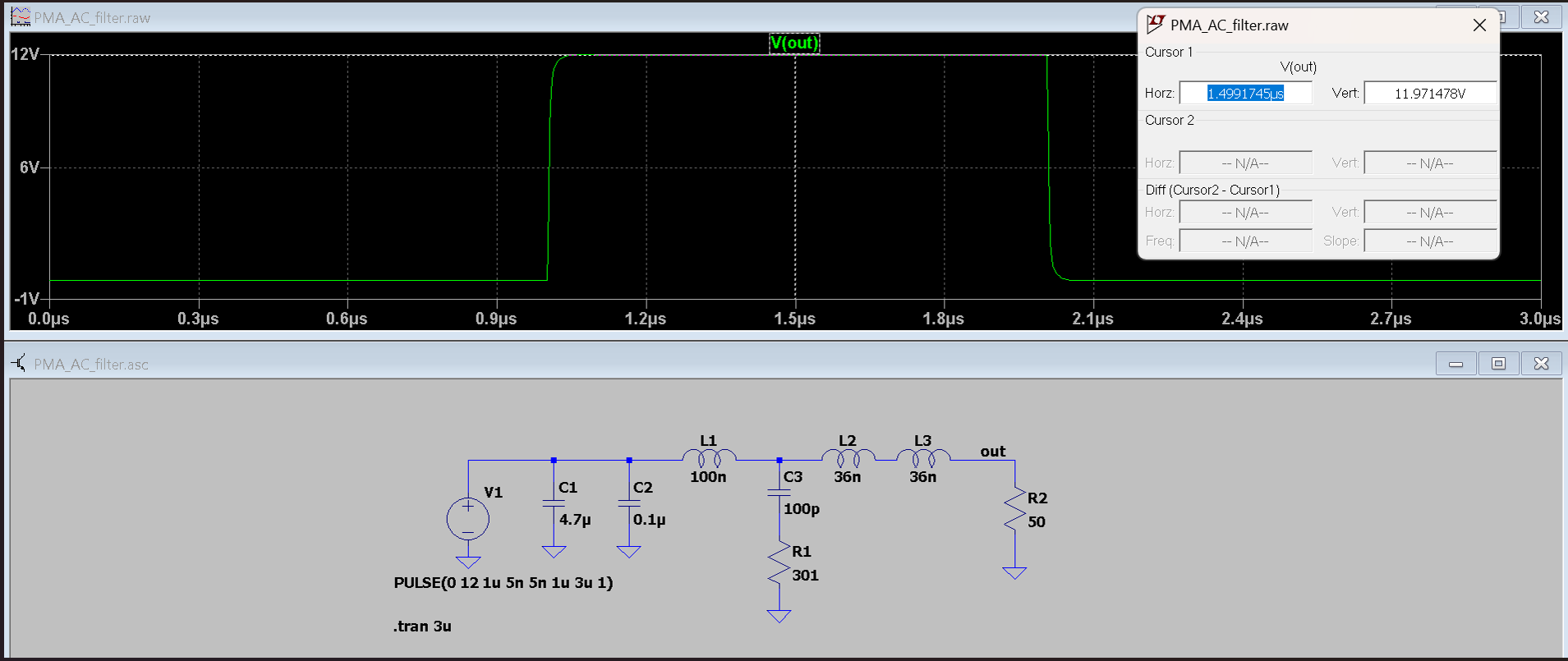Select inductor L3 symbol
This screenshot has height=661, width=1568.
[x=923, y=457]
